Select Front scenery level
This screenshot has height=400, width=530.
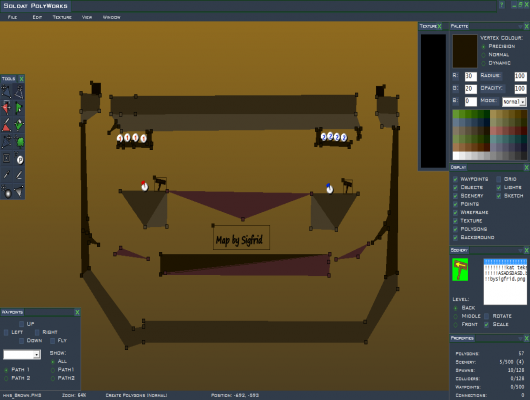(x=455, y=325)
